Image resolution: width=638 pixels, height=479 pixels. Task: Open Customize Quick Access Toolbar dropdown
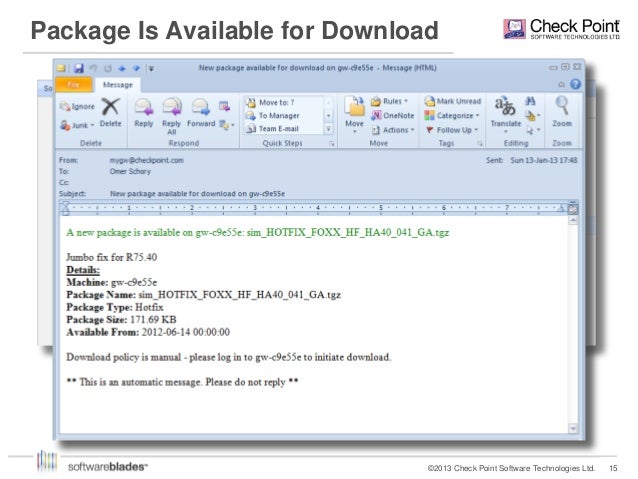tap(151, 68)
